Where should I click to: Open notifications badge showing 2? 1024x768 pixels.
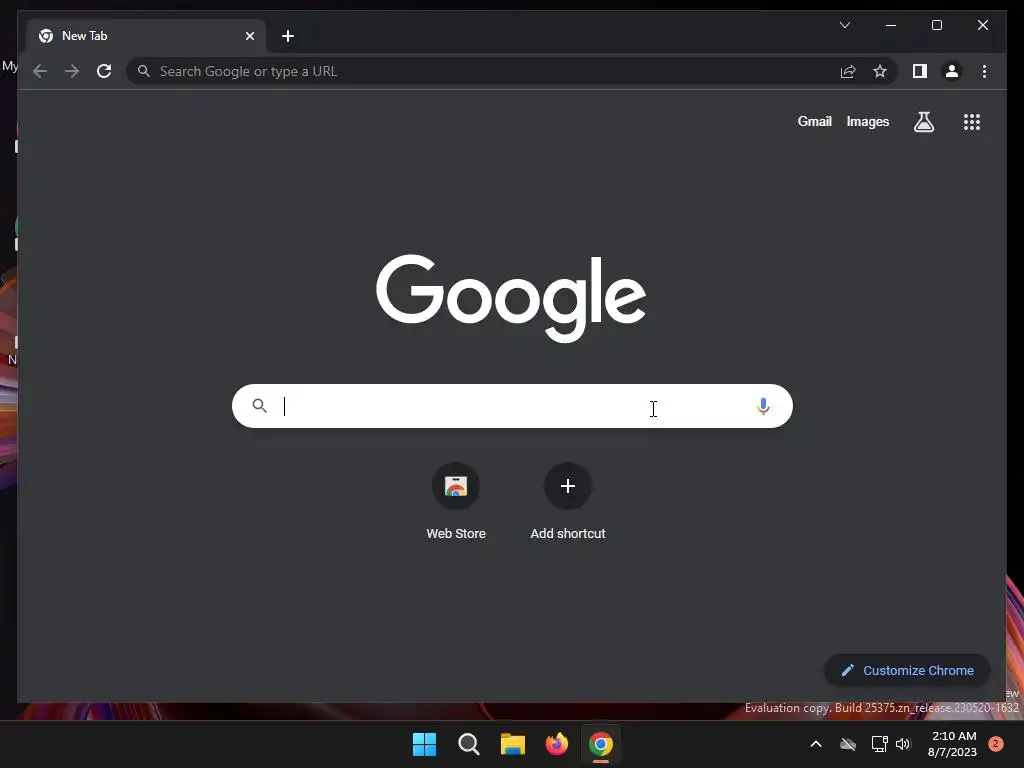pyautogui.click(x=996, y=744)
